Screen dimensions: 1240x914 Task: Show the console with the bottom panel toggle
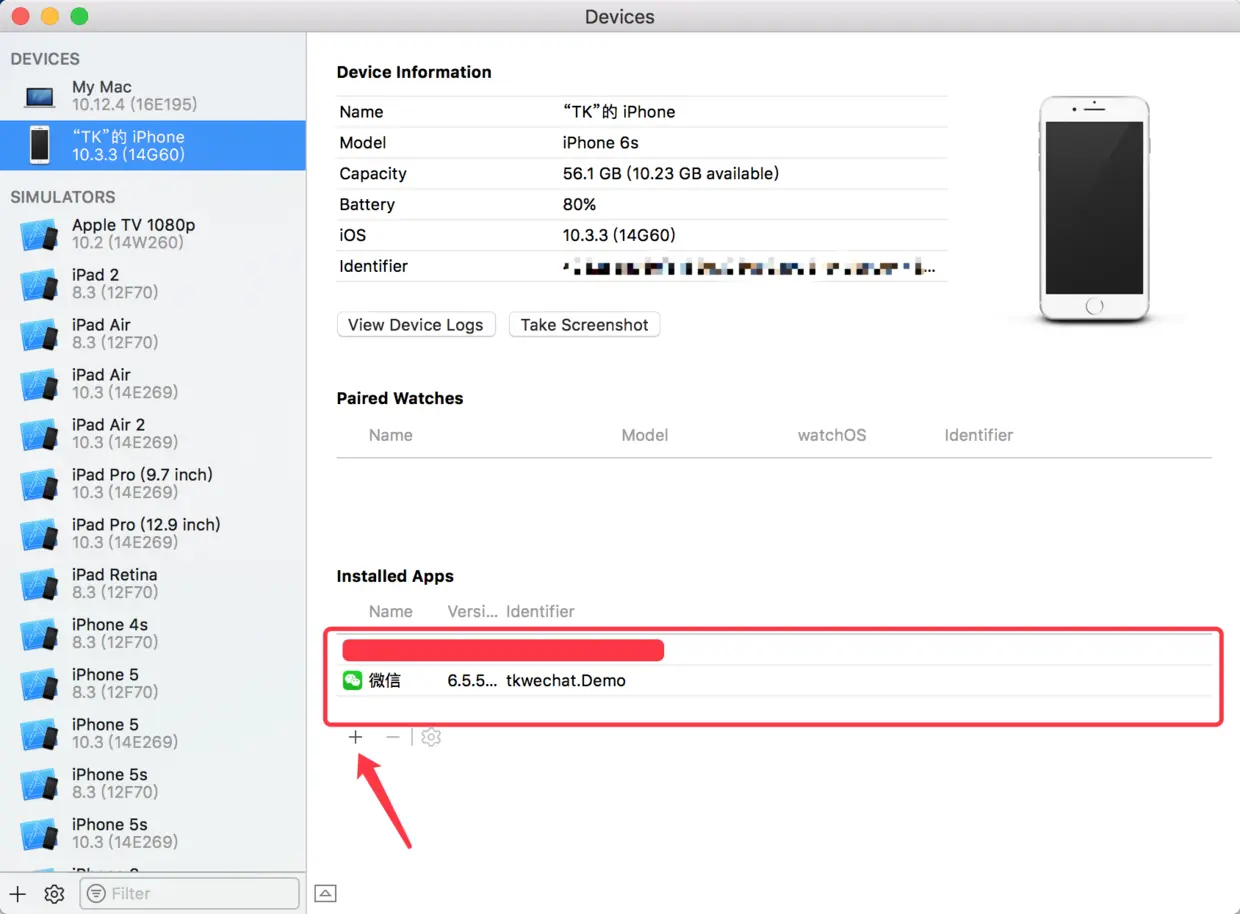(325, 893)
